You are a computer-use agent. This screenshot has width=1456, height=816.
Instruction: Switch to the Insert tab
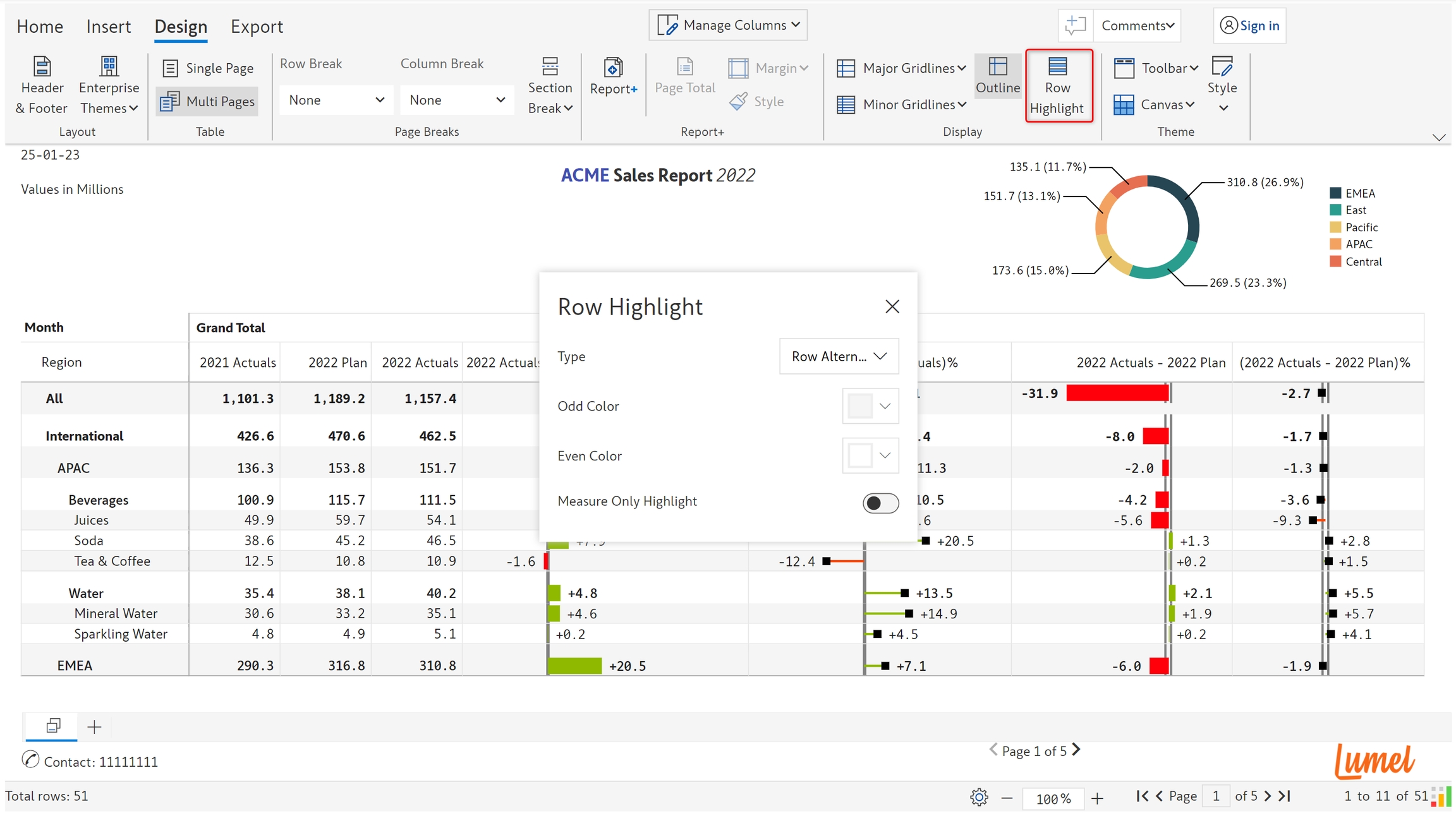click(109, 27)
